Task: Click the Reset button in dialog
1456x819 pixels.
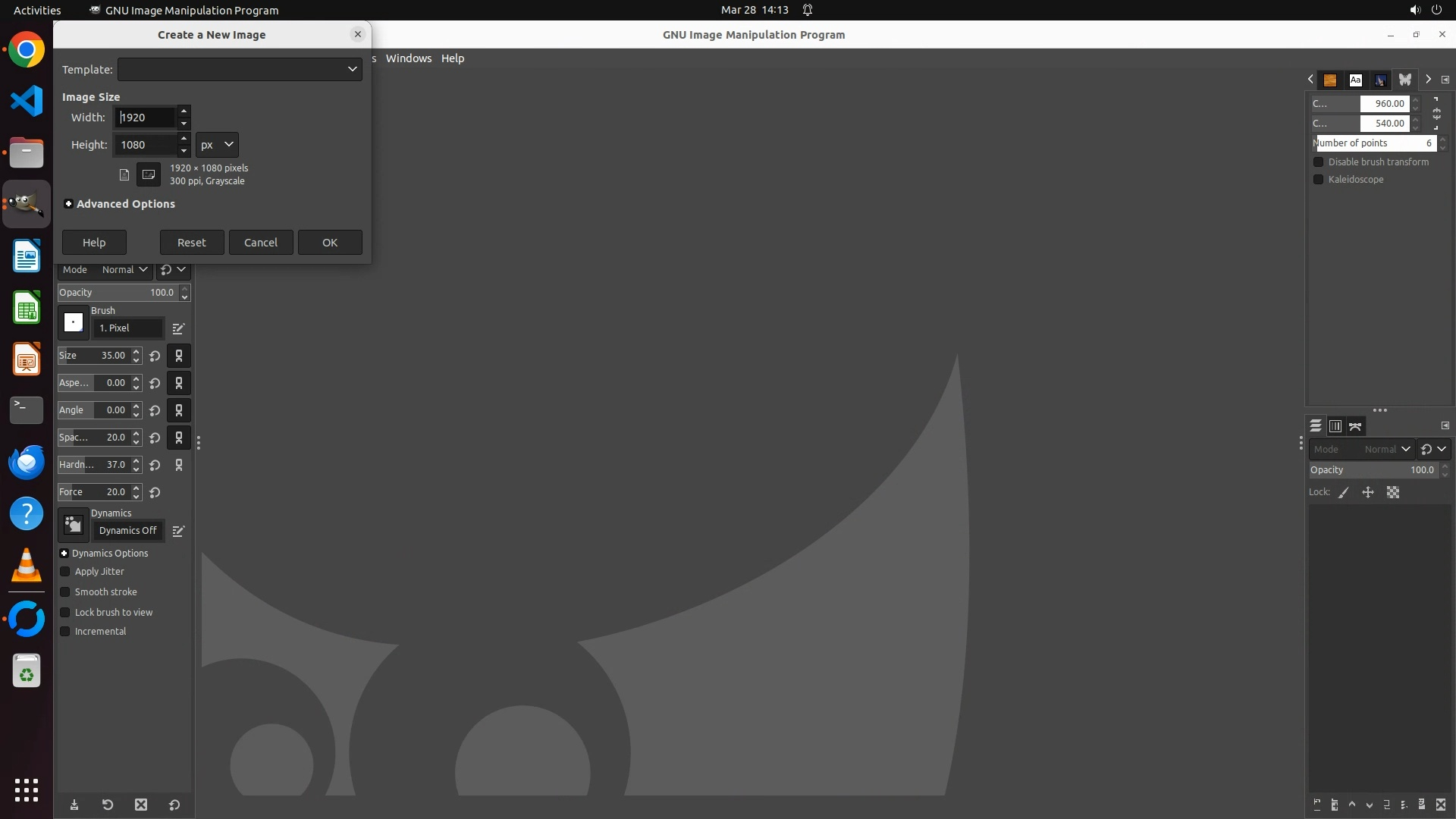Action: 191,243
